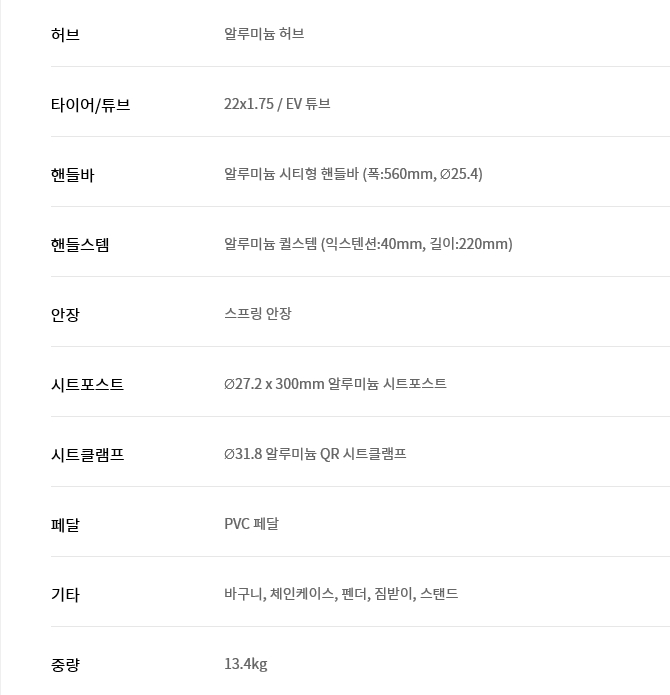This screenshot has width=670, height=695.
Task: Click the 허브 row label
Action: pyautogui.click(x=65, y=35)
